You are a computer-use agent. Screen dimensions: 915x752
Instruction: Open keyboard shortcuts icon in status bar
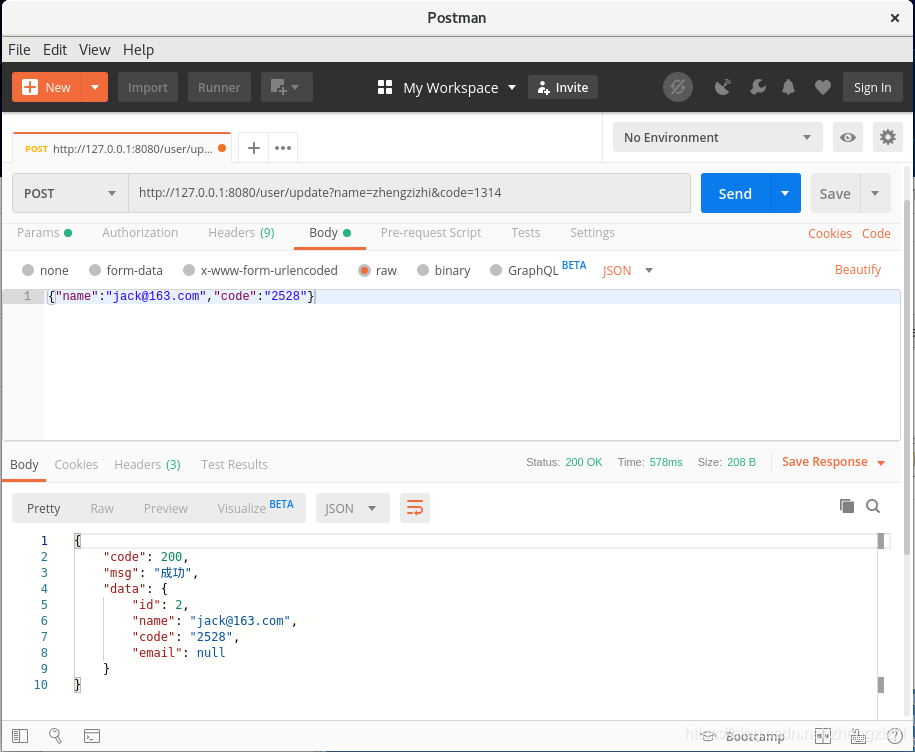coord(858,736)
